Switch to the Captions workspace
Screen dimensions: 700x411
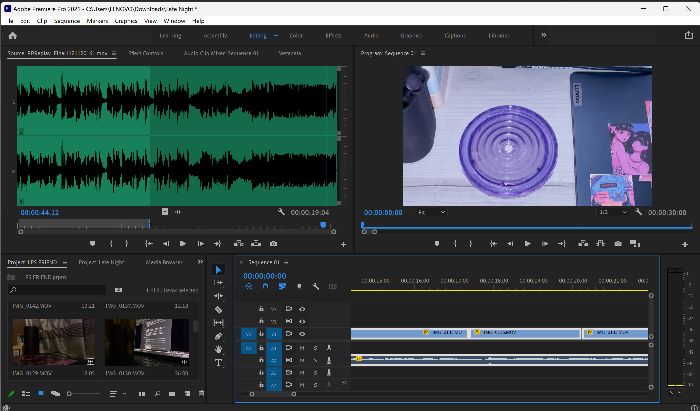click(x=455, y=36)
